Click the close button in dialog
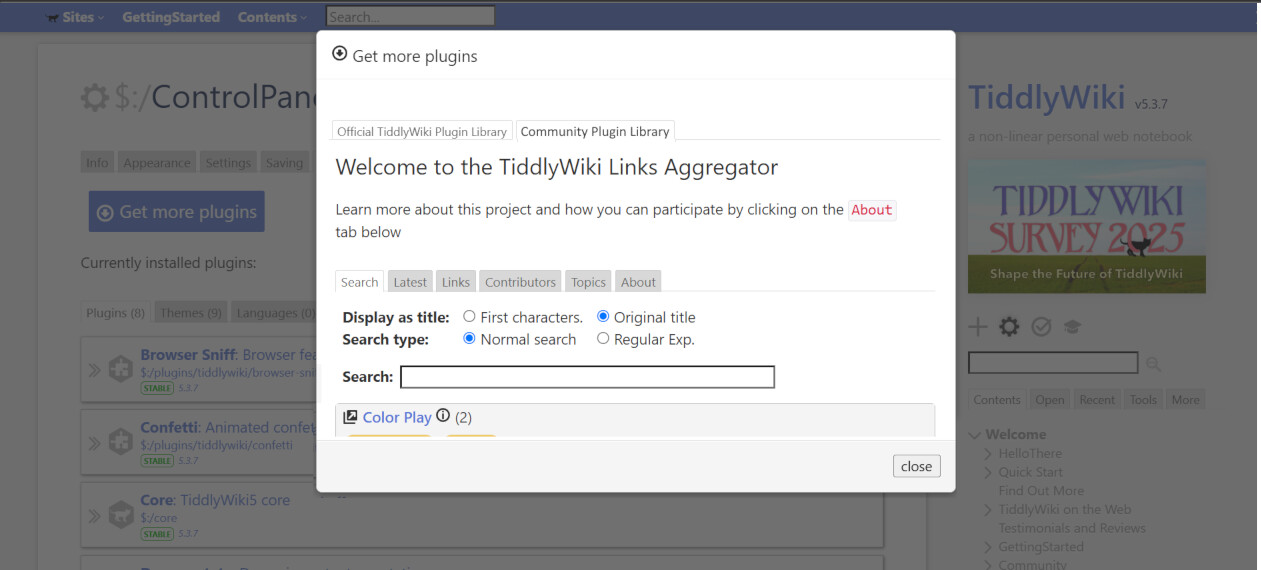Screen dimensions: 1261x570 pos(916,466)
